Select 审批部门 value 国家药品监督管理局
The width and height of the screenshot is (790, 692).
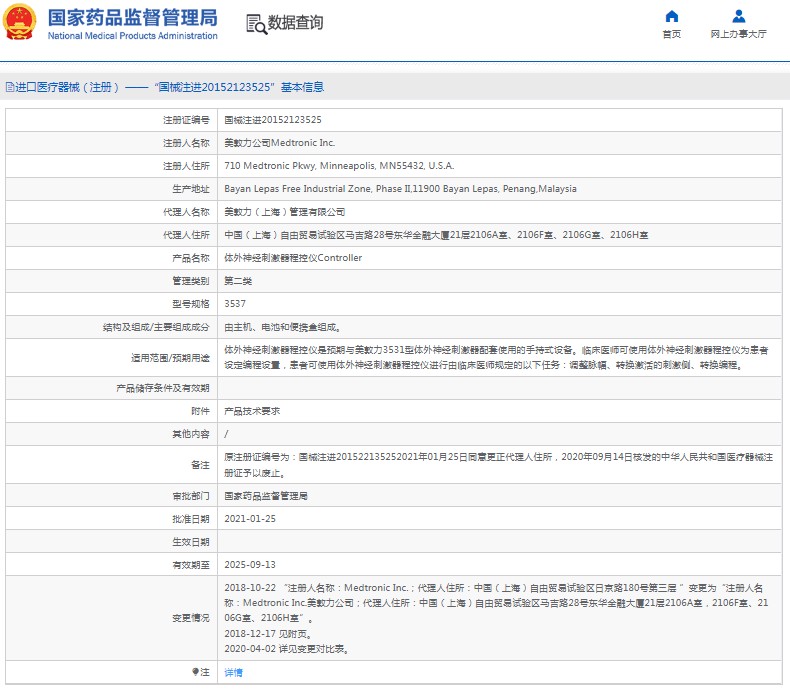[x=266, y=496]
